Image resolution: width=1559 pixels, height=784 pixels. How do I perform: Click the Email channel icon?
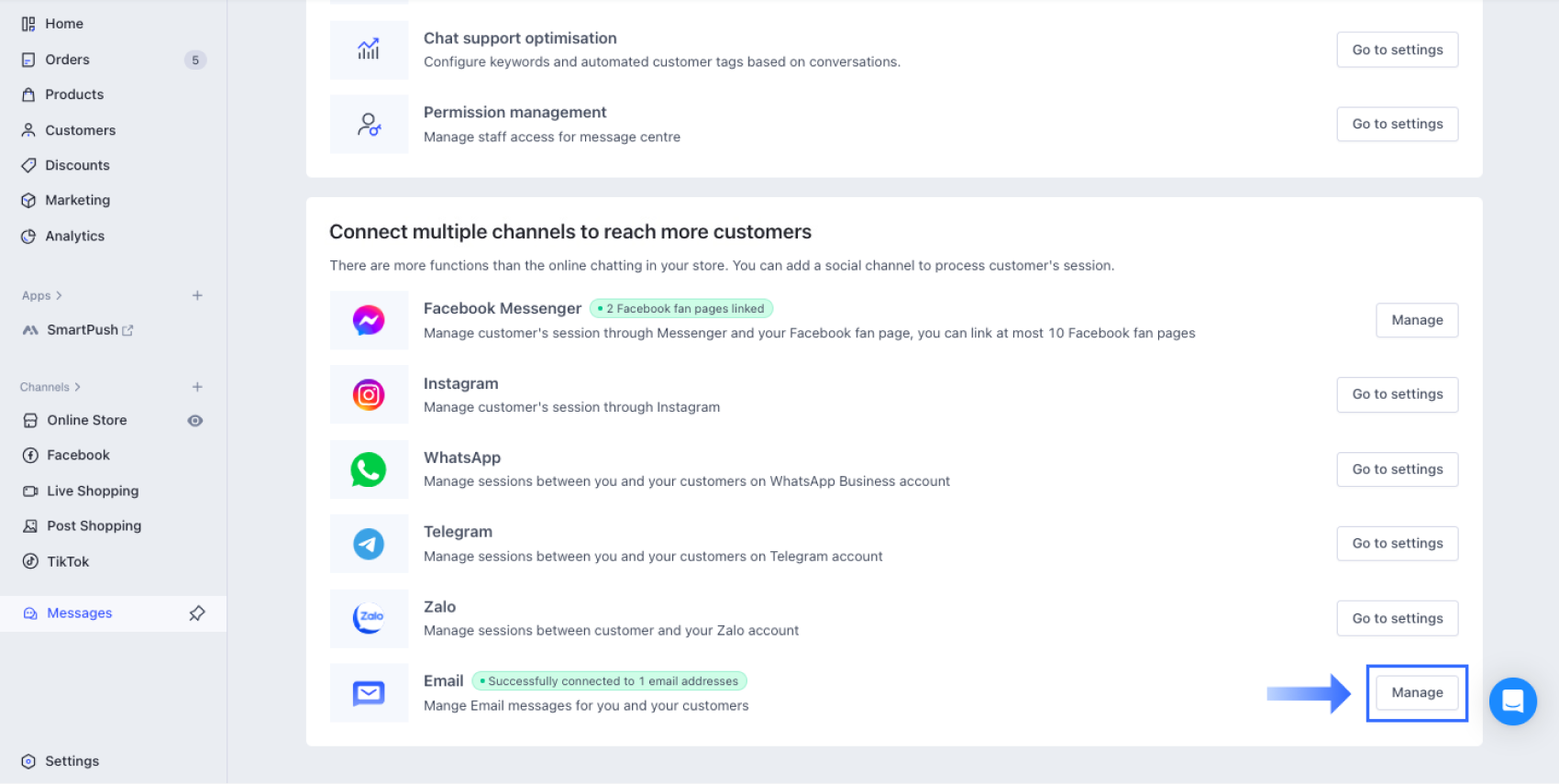369,693
